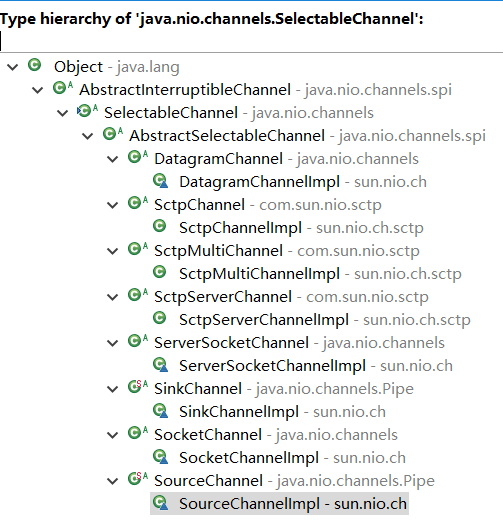Select 'SocketChannelImpl - sun.nio.ch' text

292,458
